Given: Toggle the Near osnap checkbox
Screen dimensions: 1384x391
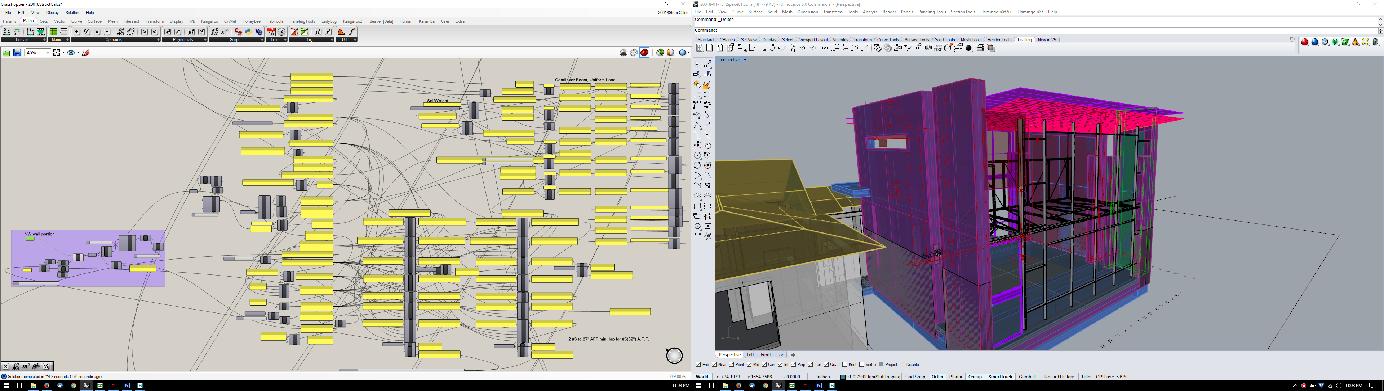Looking at the screenshot, I should coord(714,364).
